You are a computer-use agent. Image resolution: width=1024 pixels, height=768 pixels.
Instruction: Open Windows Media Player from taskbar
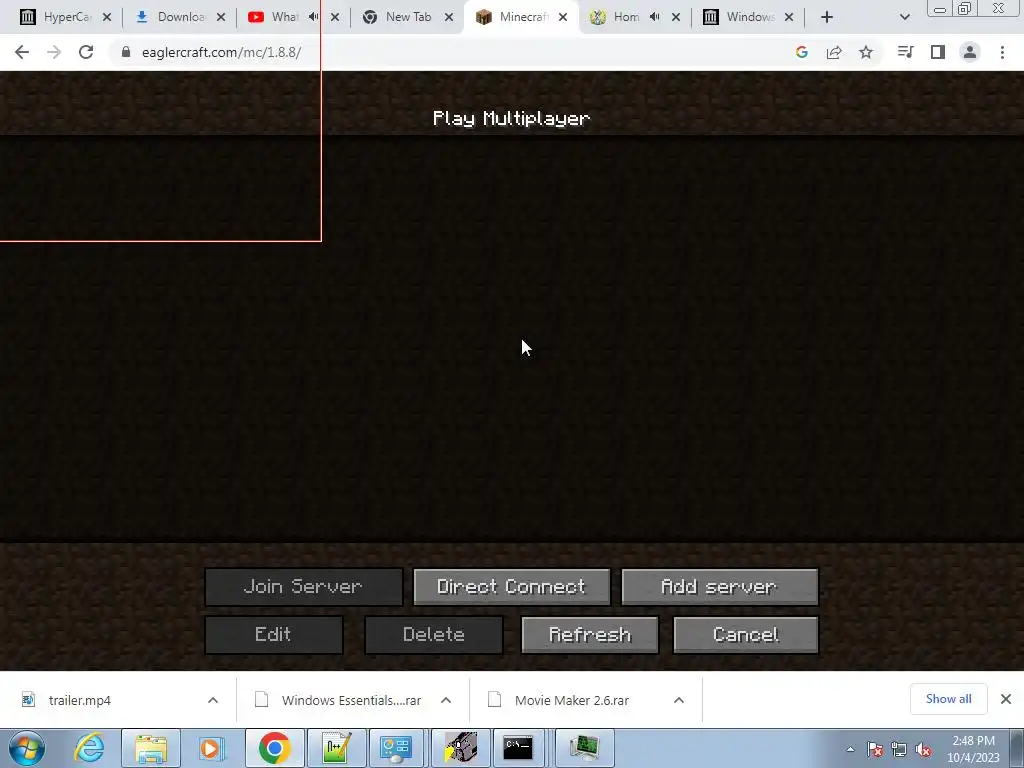pyautogui.click(x=212, y=748)
